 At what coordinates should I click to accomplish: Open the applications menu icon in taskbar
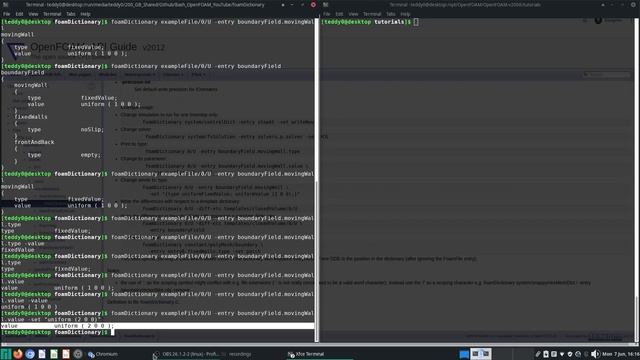pos(6,354)
